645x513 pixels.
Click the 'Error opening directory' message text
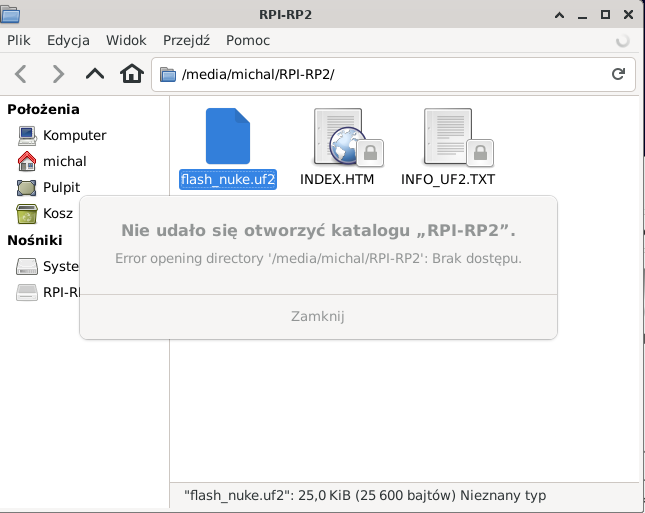pos(318,258)
